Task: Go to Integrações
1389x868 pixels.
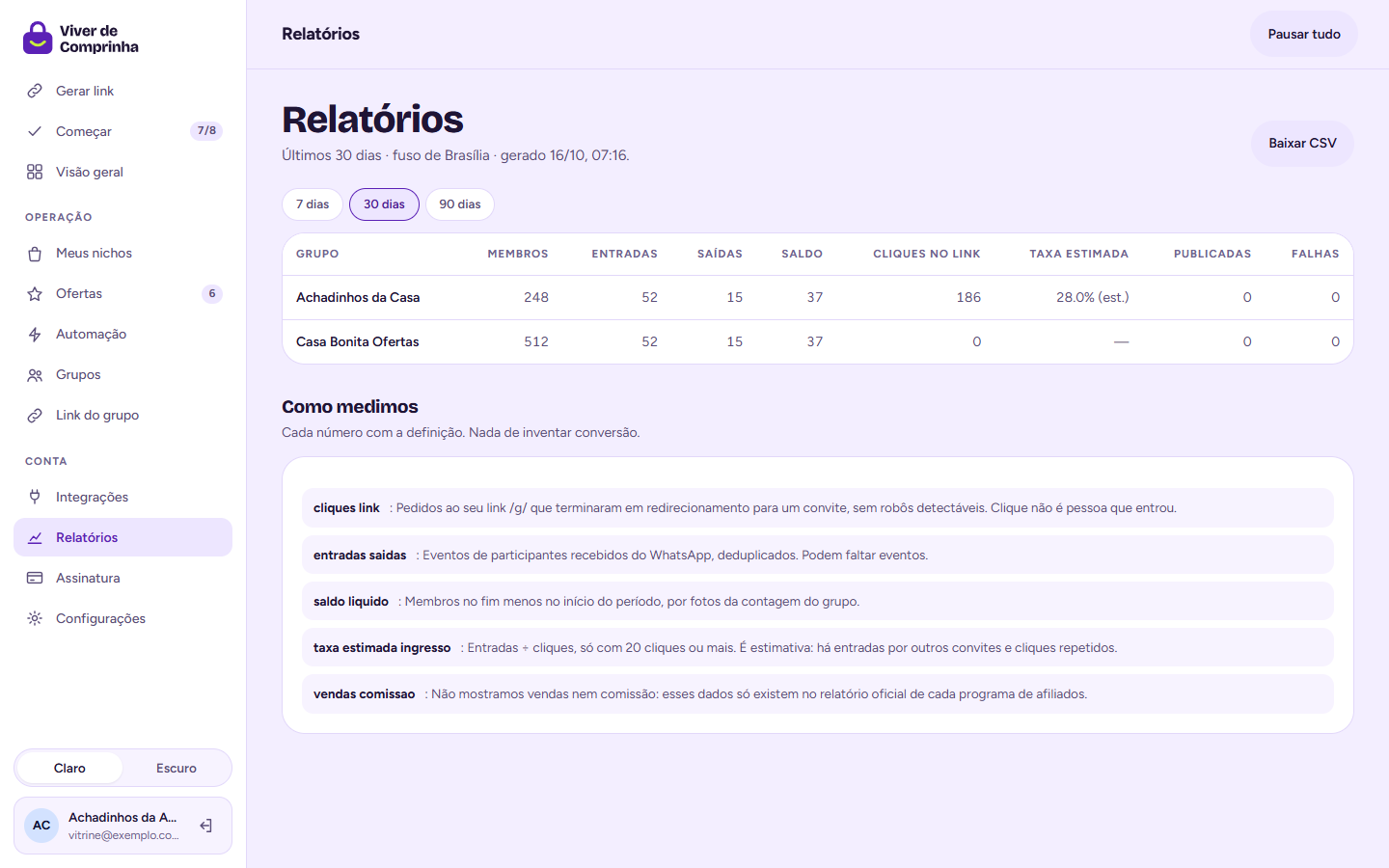Action: point(123,497)
